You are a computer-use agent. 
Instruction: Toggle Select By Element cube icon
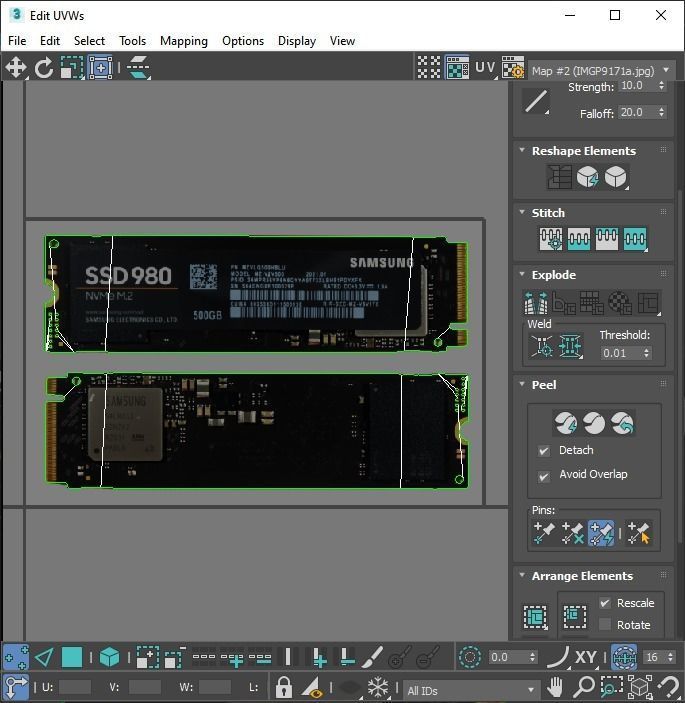tap(109, 658)
